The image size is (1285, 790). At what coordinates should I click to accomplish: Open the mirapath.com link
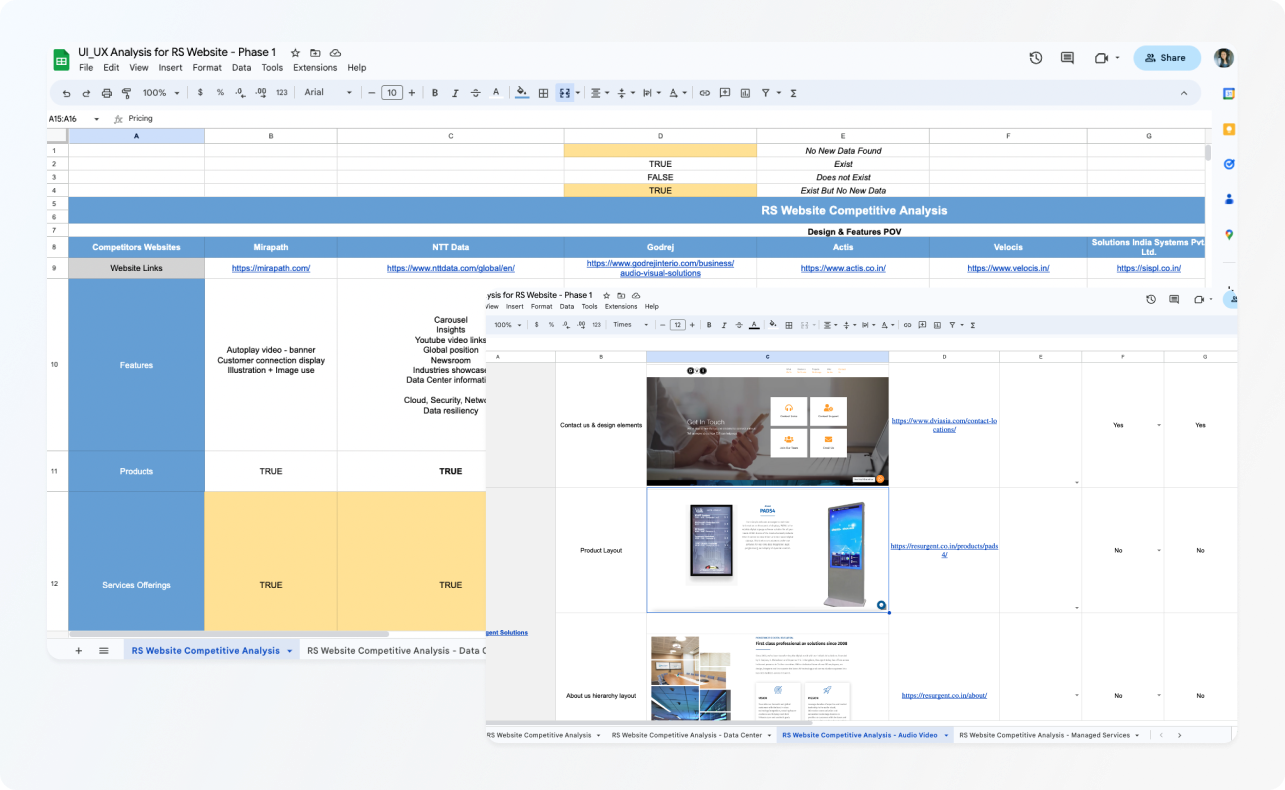(x=270, y=268)
